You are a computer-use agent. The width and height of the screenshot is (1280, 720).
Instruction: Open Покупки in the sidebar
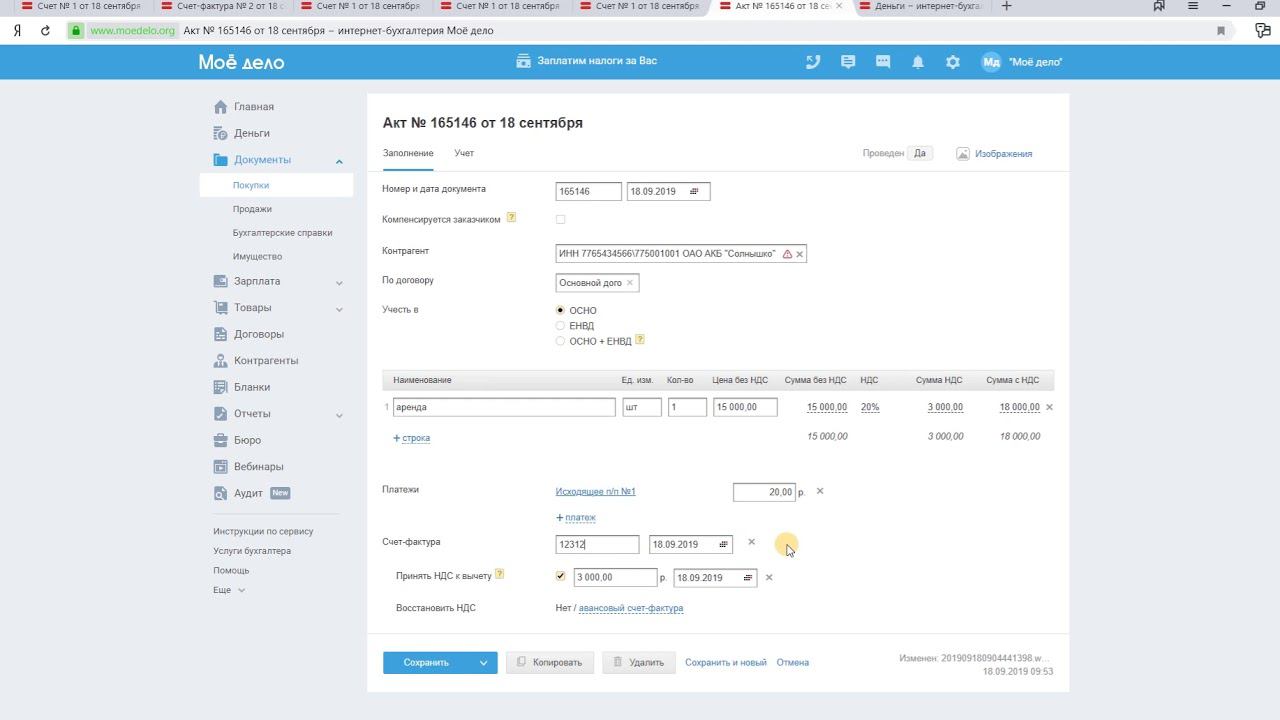click(276, 185)
